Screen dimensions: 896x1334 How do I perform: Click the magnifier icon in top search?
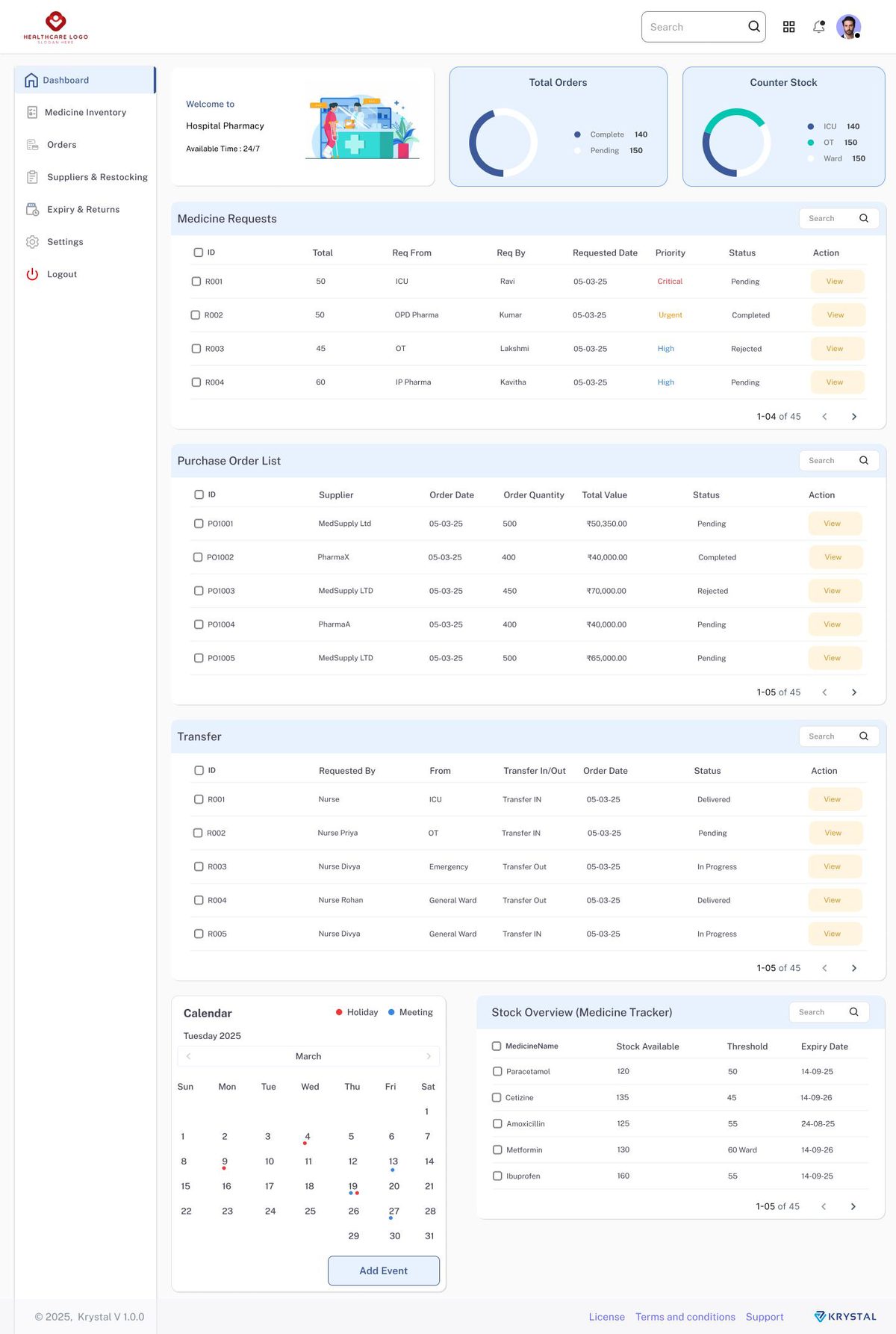click(754, 27)
